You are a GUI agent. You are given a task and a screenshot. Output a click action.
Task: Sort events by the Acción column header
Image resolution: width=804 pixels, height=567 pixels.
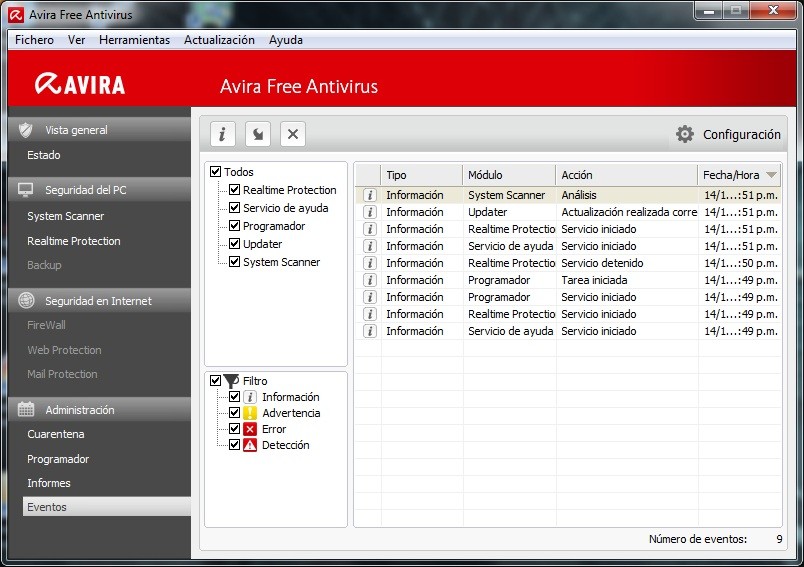coord(627,175)
